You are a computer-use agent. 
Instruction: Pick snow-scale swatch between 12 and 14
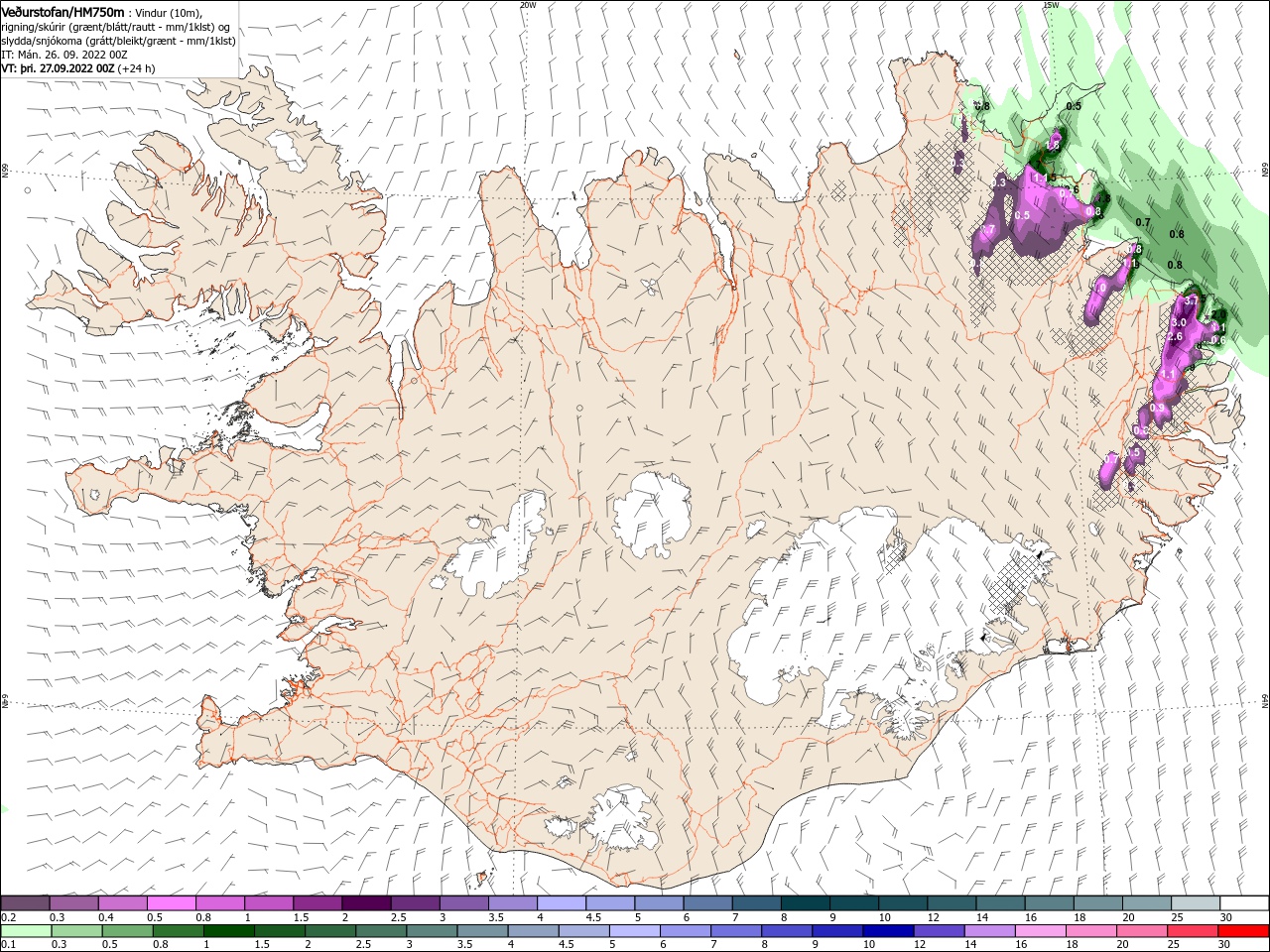(x=952, y=902)
